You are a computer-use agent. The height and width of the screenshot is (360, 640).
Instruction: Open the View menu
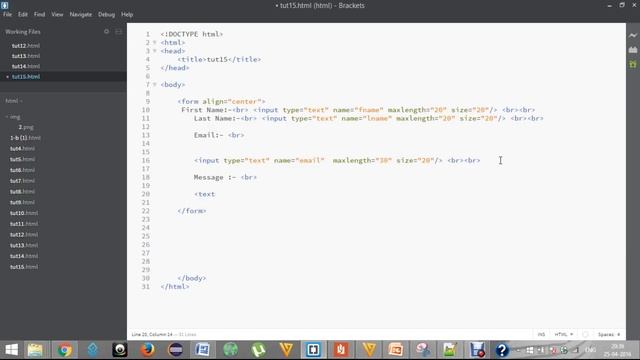click(x=57, y=14)
